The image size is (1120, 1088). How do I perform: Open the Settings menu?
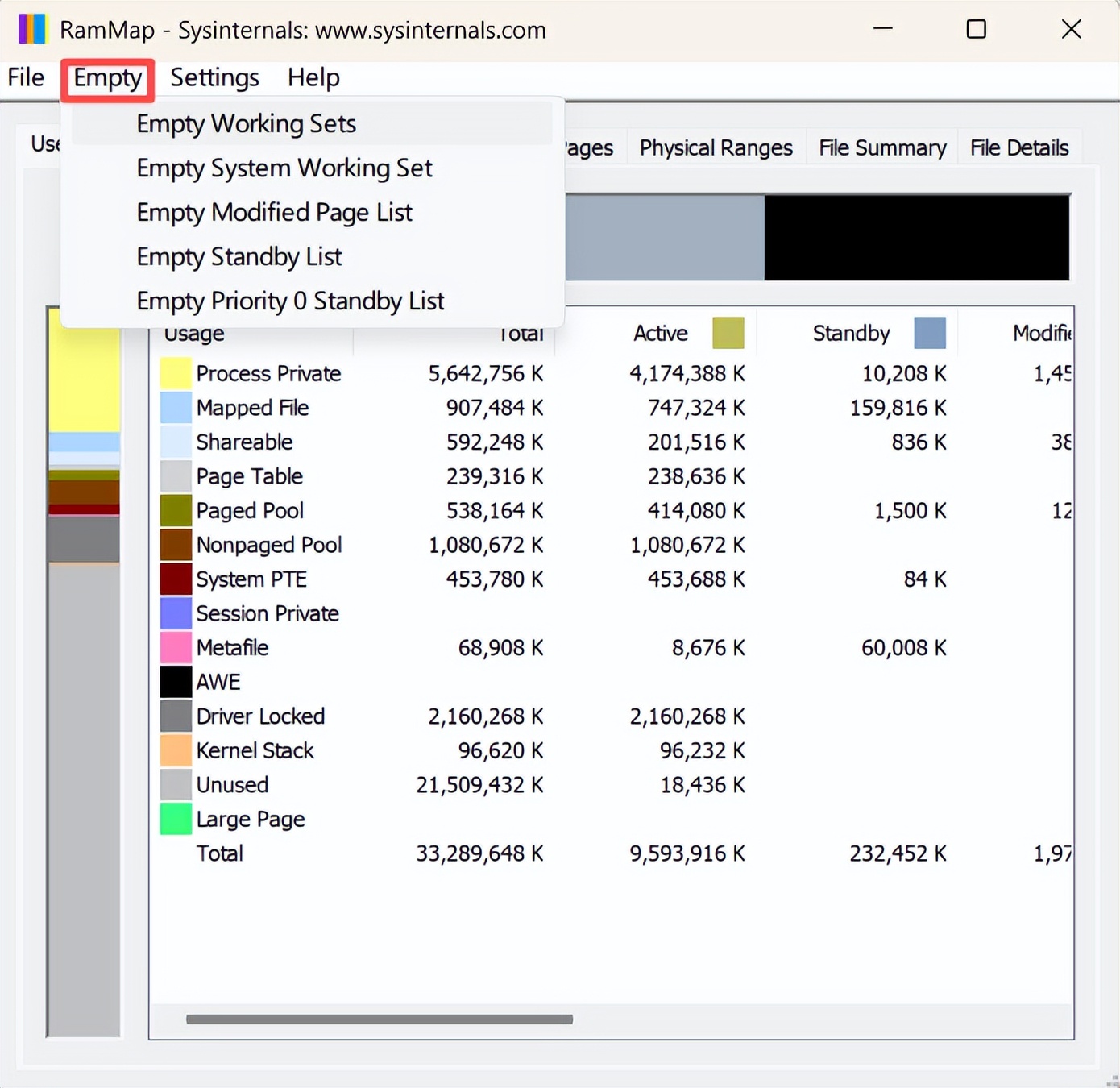(214, 77)
